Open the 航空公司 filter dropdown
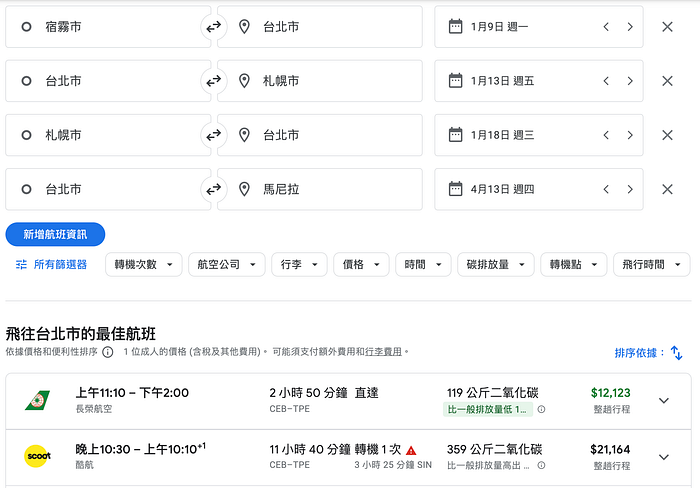Image resolution: width=700 pixels, height=488 pixels. tap(227, 264)
